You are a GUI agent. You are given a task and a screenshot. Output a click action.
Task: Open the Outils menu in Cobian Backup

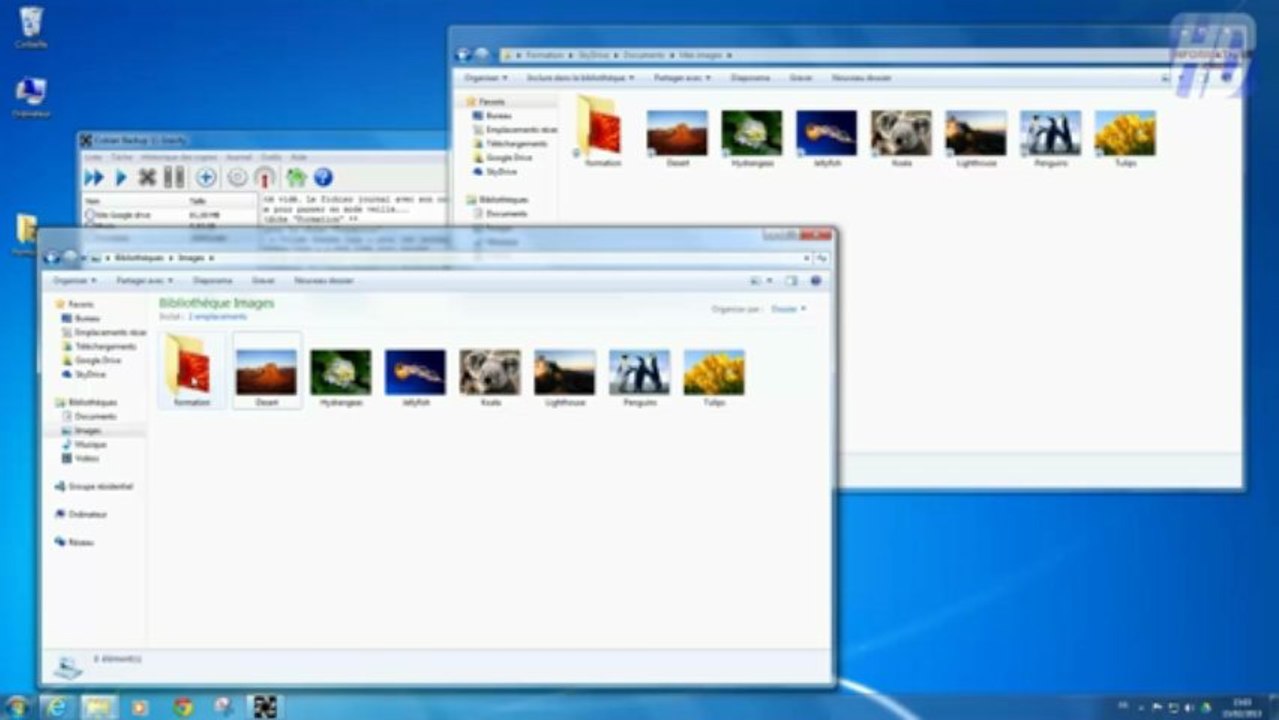pos(271,157)
